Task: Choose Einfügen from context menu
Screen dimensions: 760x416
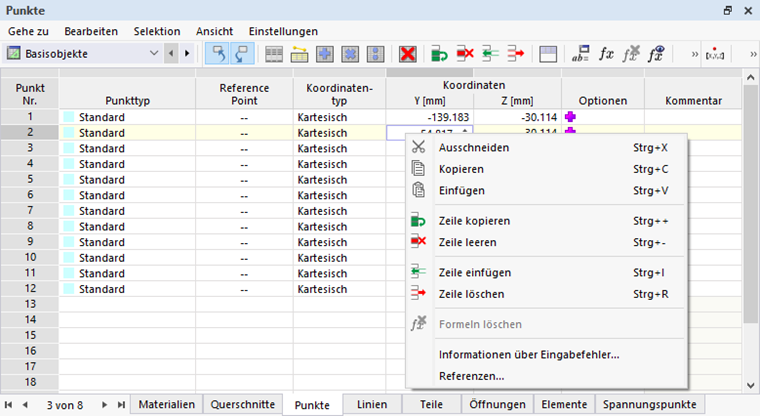Action: 547,191
